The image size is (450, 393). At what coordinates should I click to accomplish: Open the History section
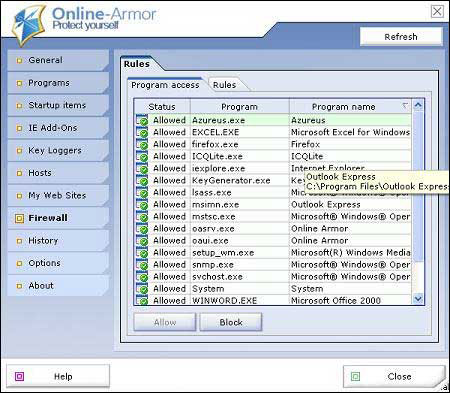tap(58, 240)
